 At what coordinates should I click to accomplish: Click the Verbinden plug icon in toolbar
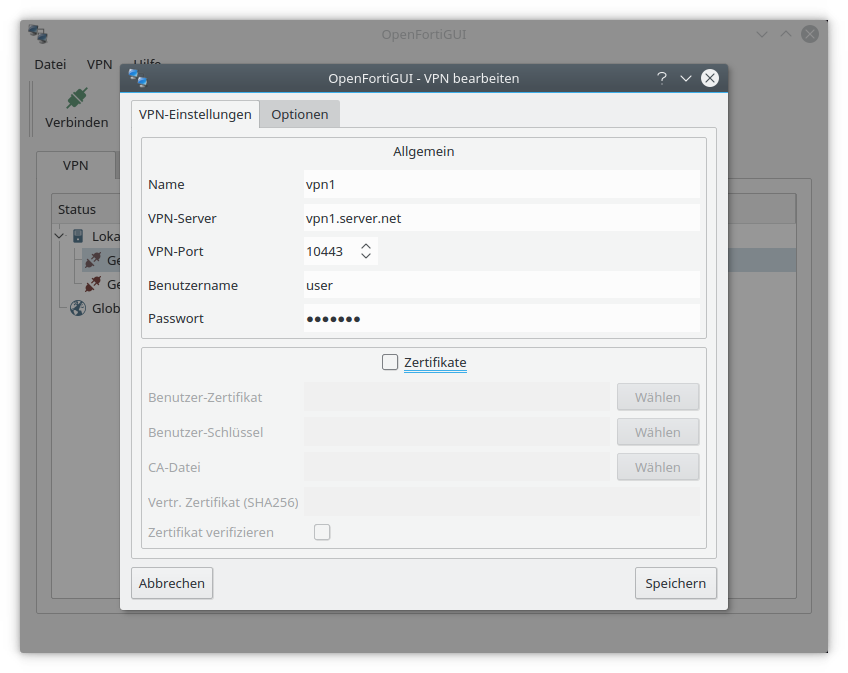(x=76, y=98)
